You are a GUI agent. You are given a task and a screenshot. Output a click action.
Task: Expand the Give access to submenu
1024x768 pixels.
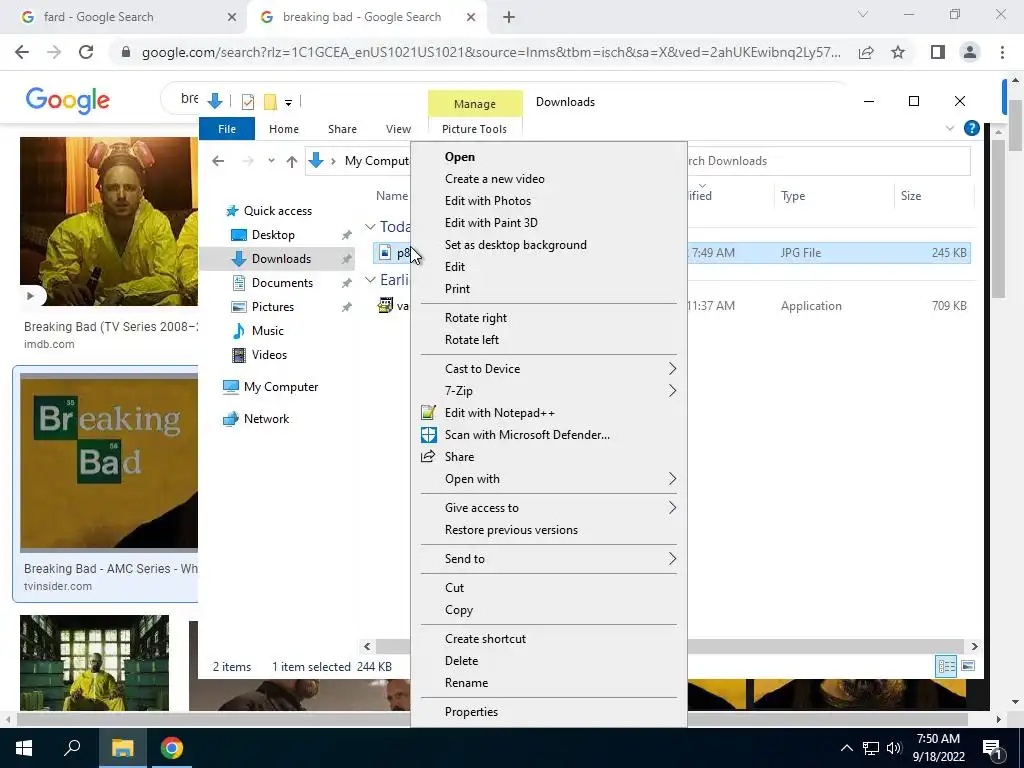pyautogui.click(x=672, y=507)
